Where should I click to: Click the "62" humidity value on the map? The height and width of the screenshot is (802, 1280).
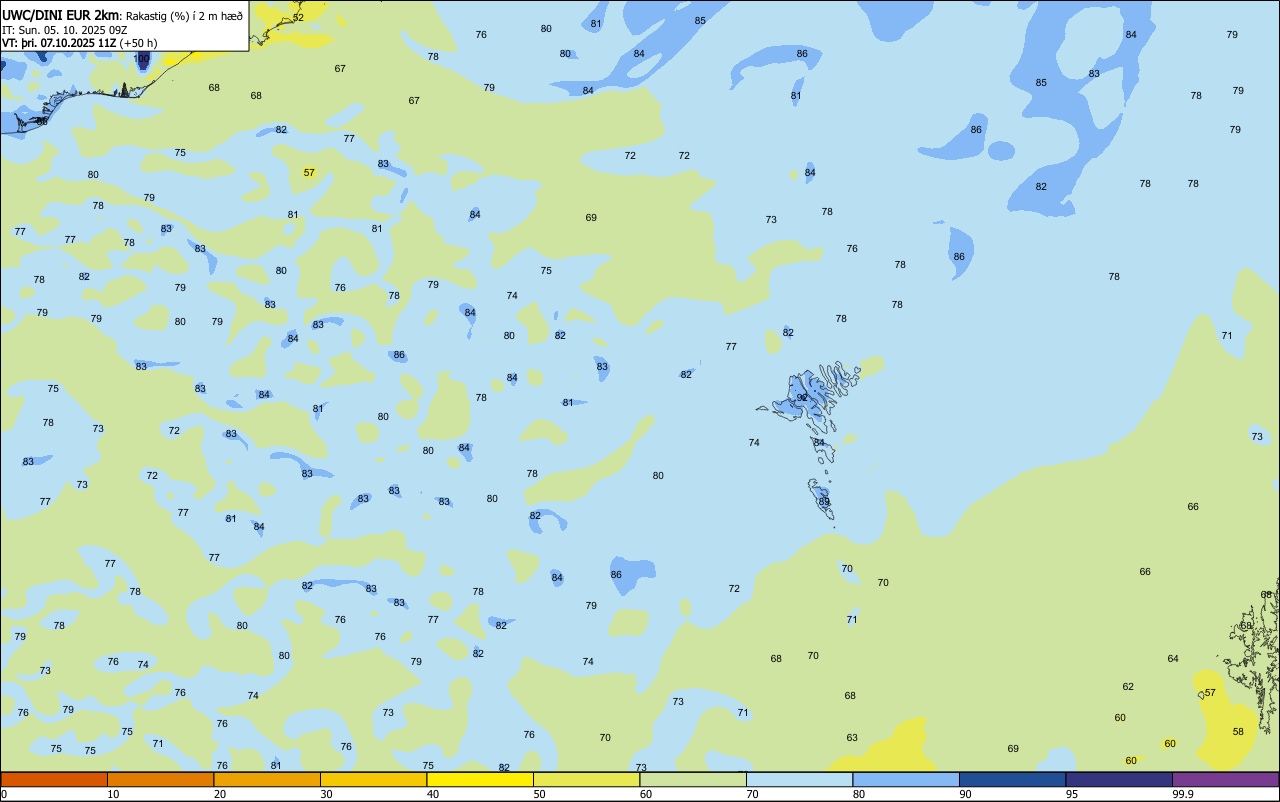pos(1128,687)
